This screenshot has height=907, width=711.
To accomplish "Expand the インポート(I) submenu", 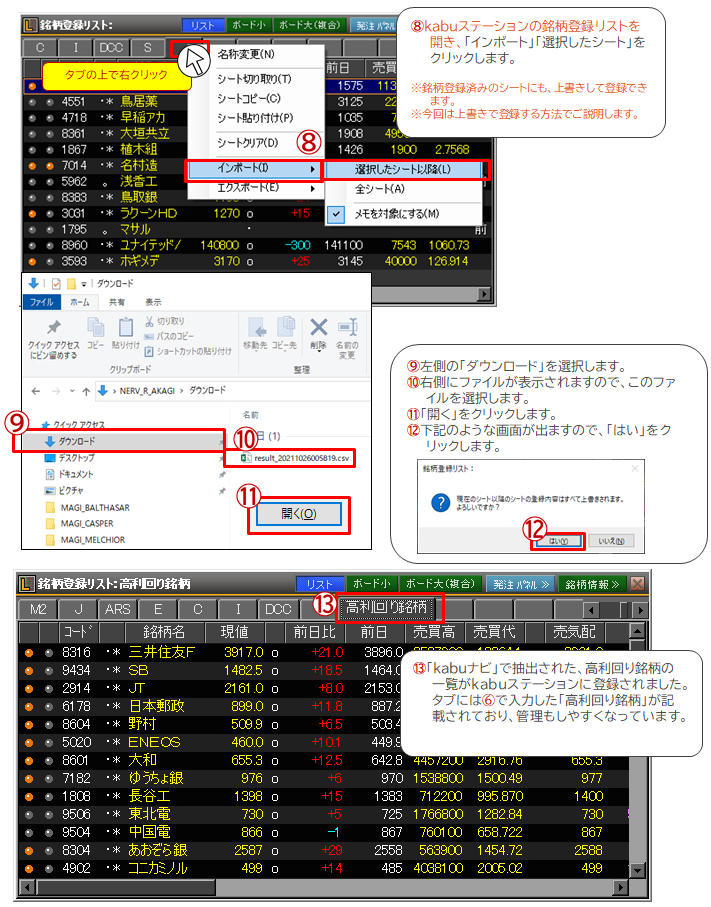I will (253, 169).
